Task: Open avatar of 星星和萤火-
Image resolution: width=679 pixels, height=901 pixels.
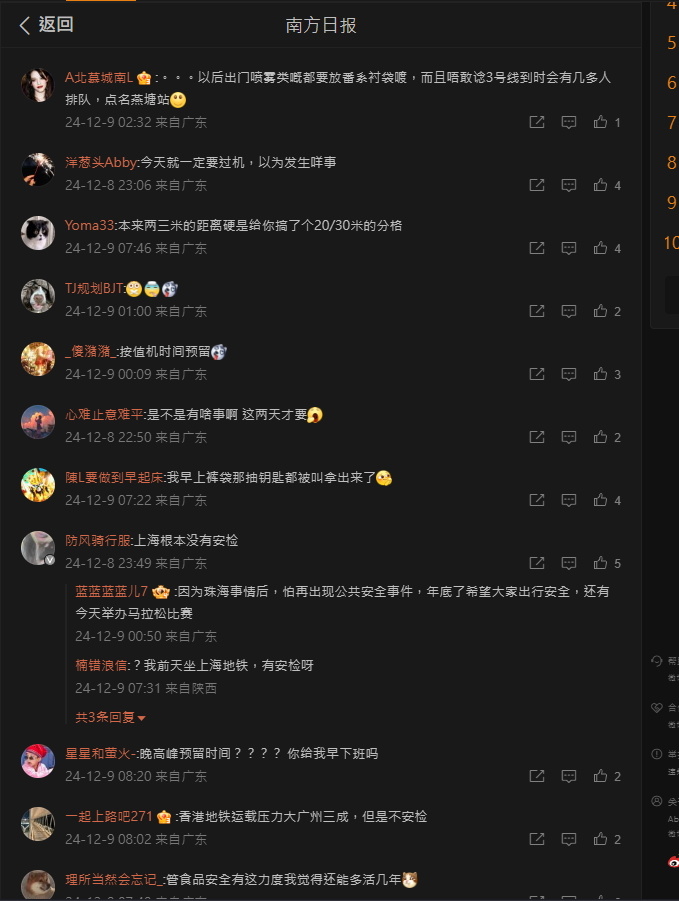Action: click(38, 761)
